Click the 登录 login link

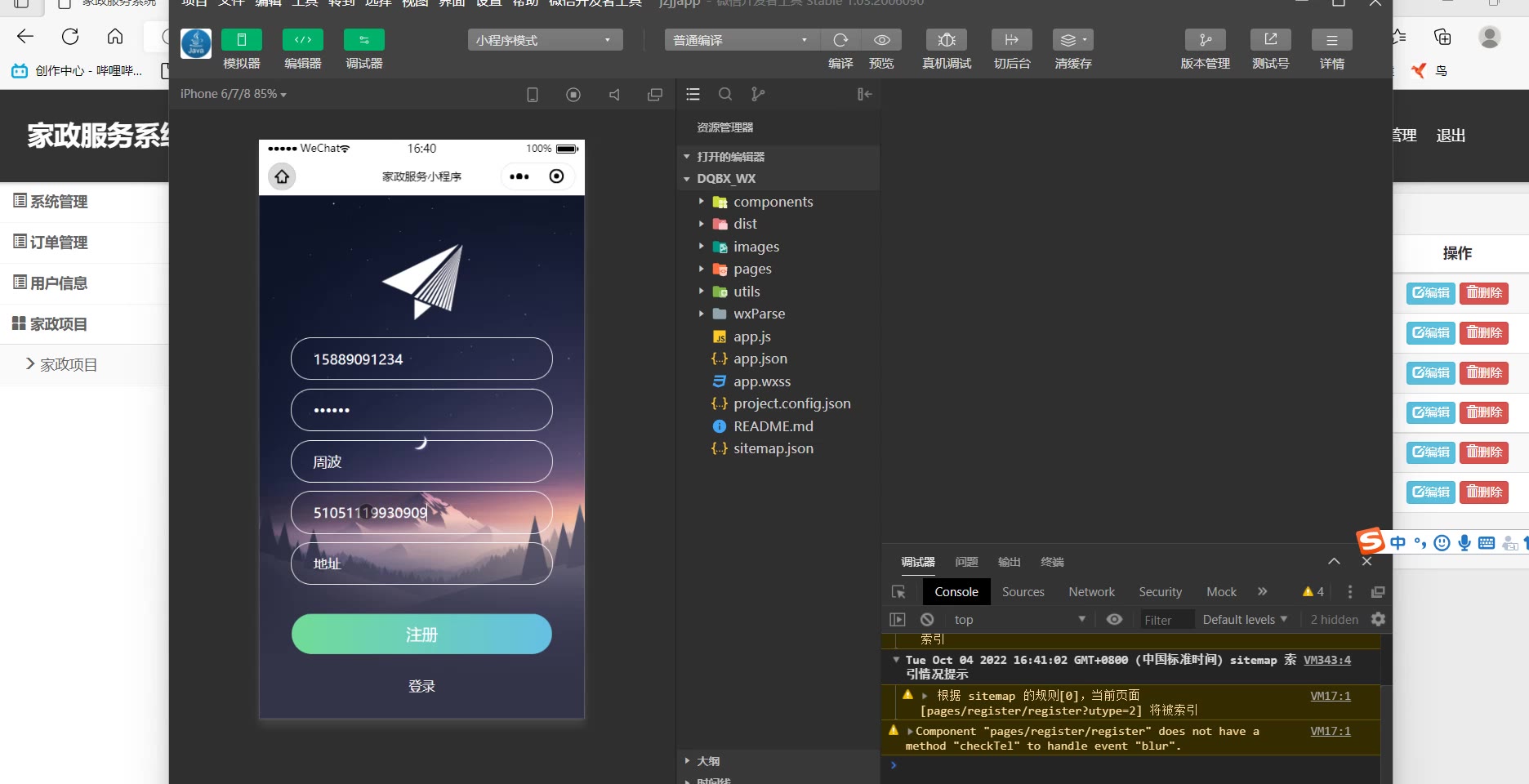pos(421,687)
